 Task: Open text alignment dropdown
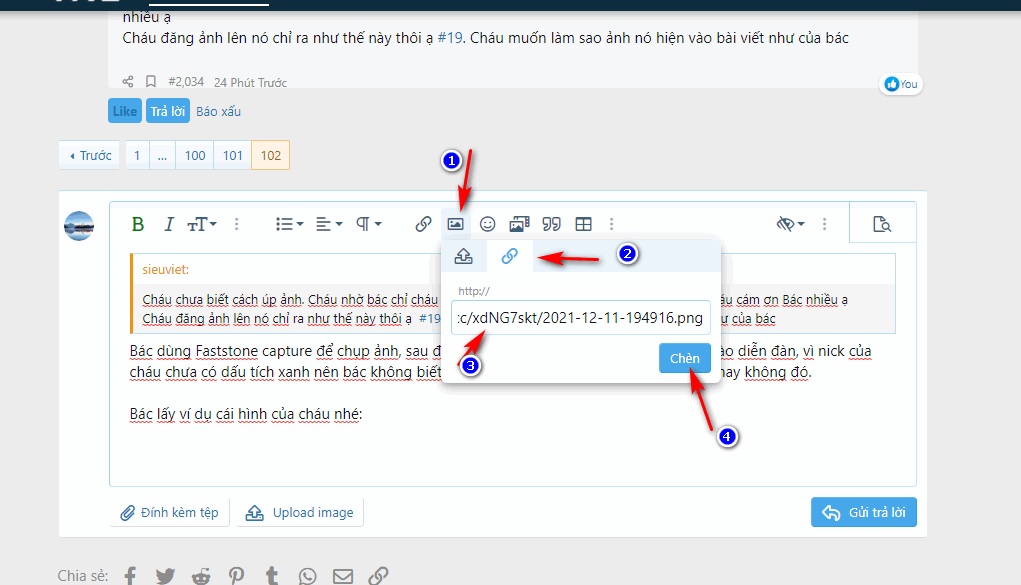click(329, 224)
